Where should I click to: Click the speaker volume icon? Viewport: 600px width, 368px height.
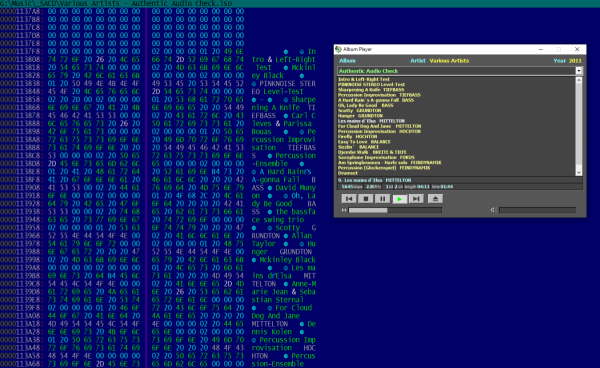click(x=493, y=210)
